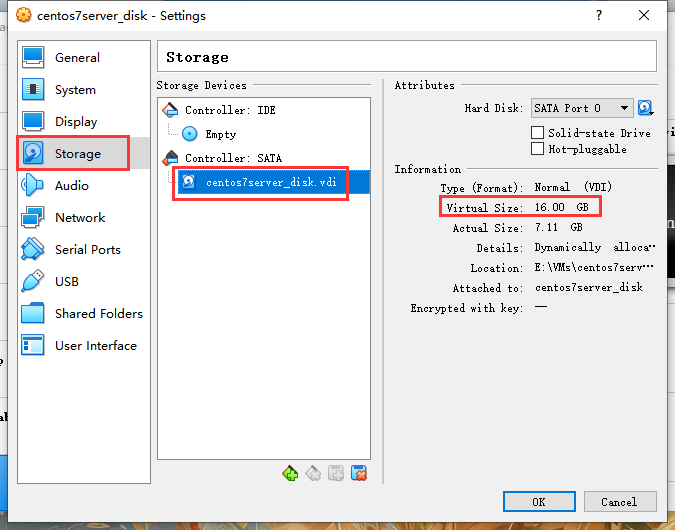Select the Storage settings category
The width and height of the screenshot is (675, 530).
point(84,153)
